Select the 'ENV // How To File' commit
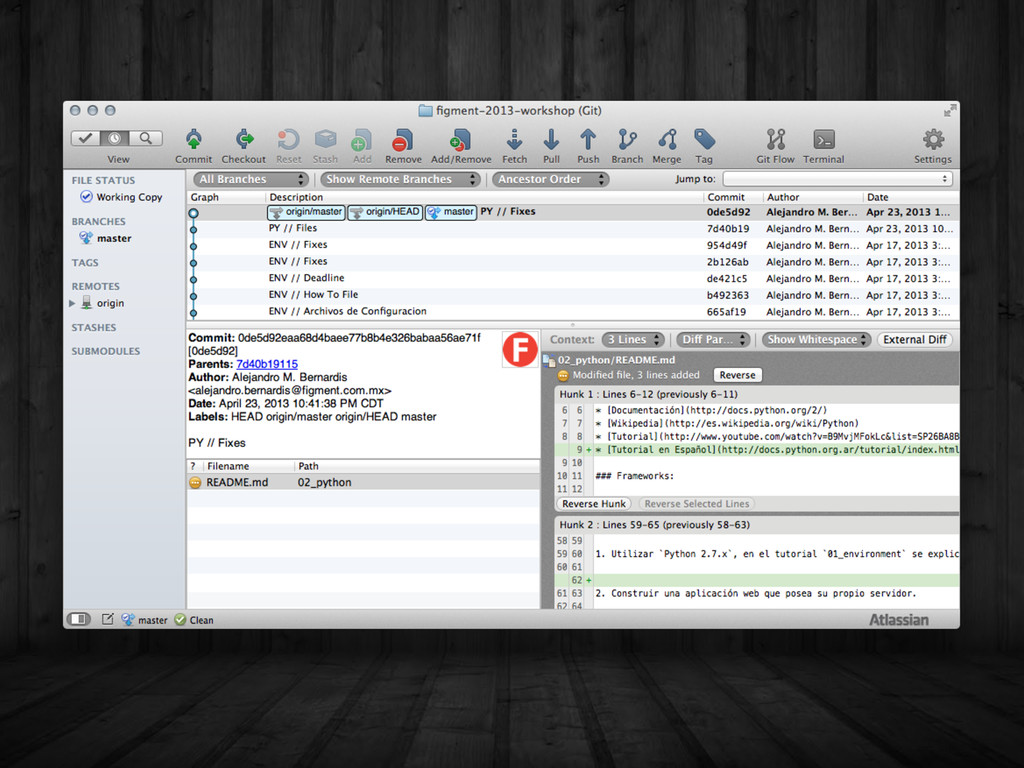Image resolution: width=1024 pixels, height=768 pixels. pos(573,295)
